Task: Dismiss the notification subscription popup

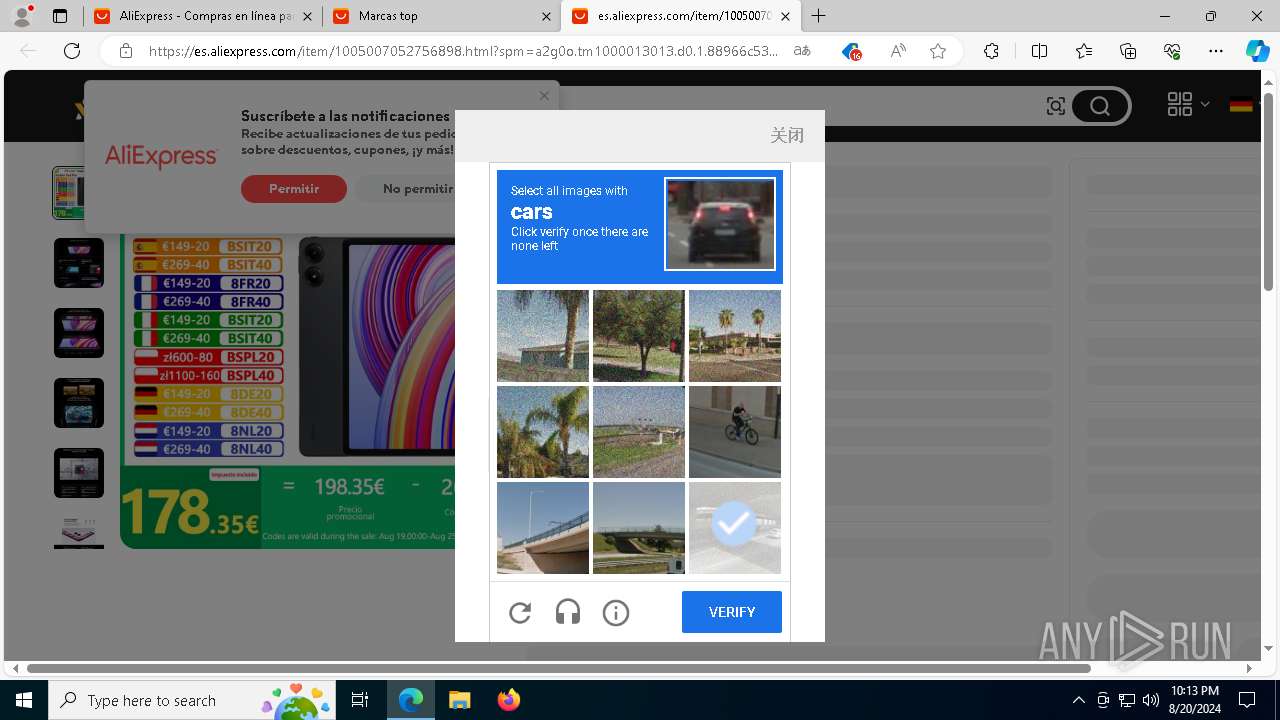Action: pos(544,96)
